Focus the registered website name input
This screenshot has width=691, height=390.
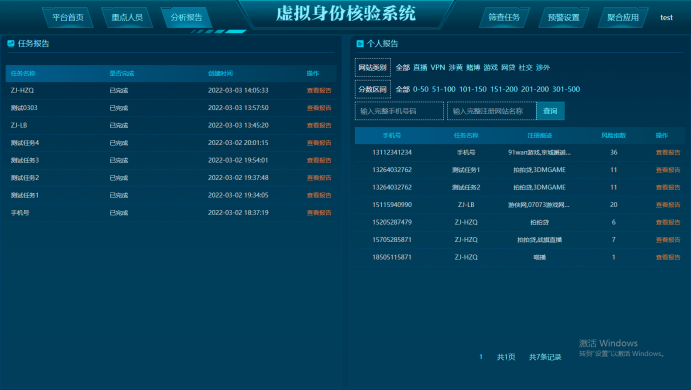492,111
